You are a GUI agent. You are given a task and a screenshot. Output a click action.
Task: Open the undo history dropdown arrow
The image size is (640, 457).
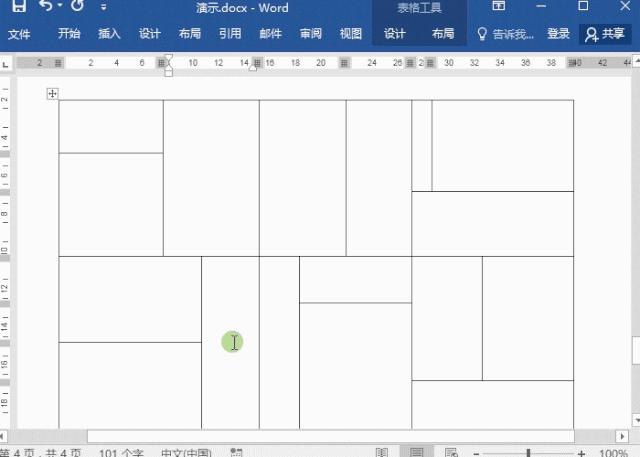click(60, 5)
